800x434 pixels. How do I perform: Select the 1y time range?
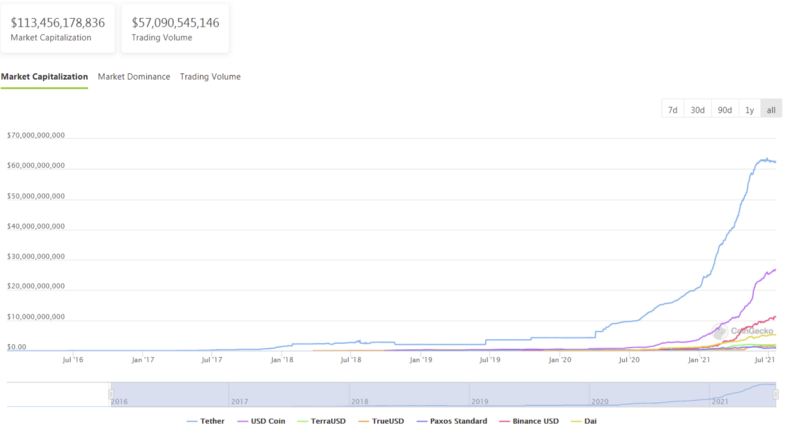click(749, 110)
